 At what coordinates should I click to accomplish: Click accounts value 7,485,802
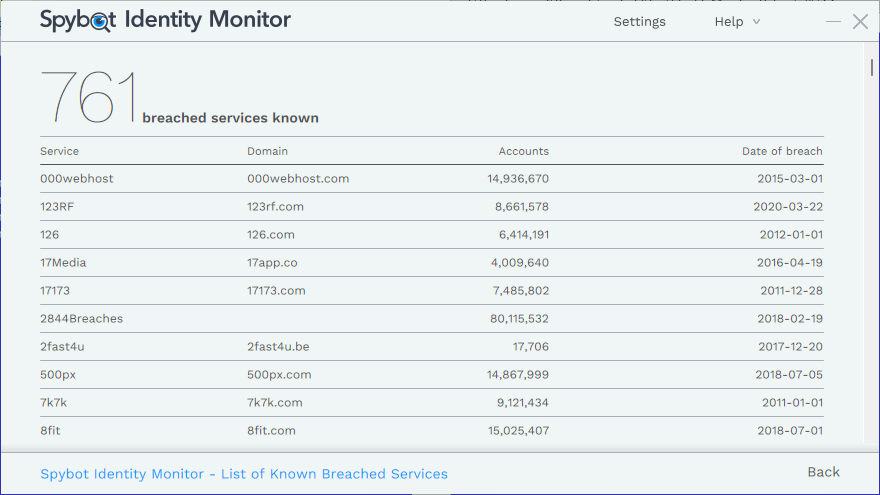point(521,291)
